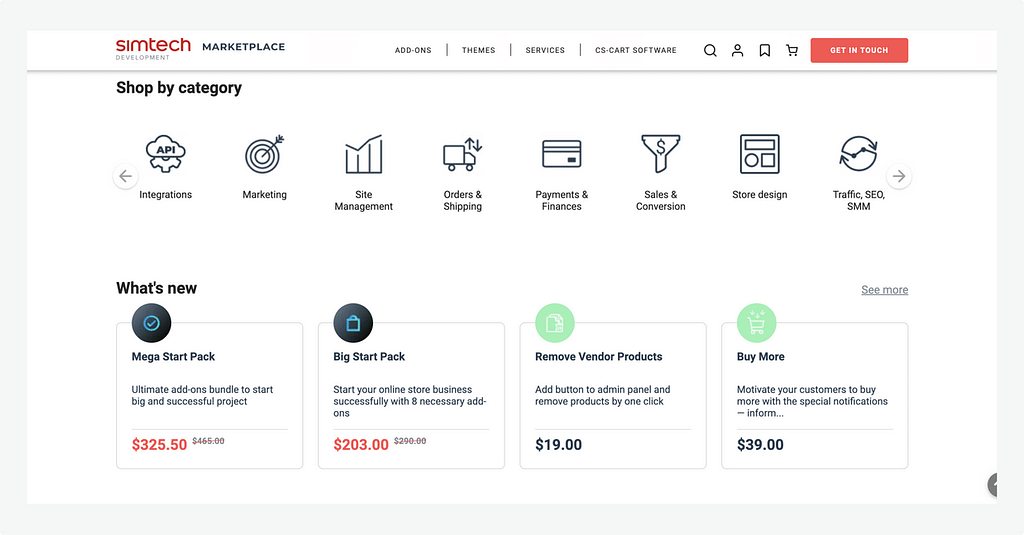Follow the See more link
The height and width of the screenshot is (535, 1024).
pyautogui.click(x=884, y=290)
